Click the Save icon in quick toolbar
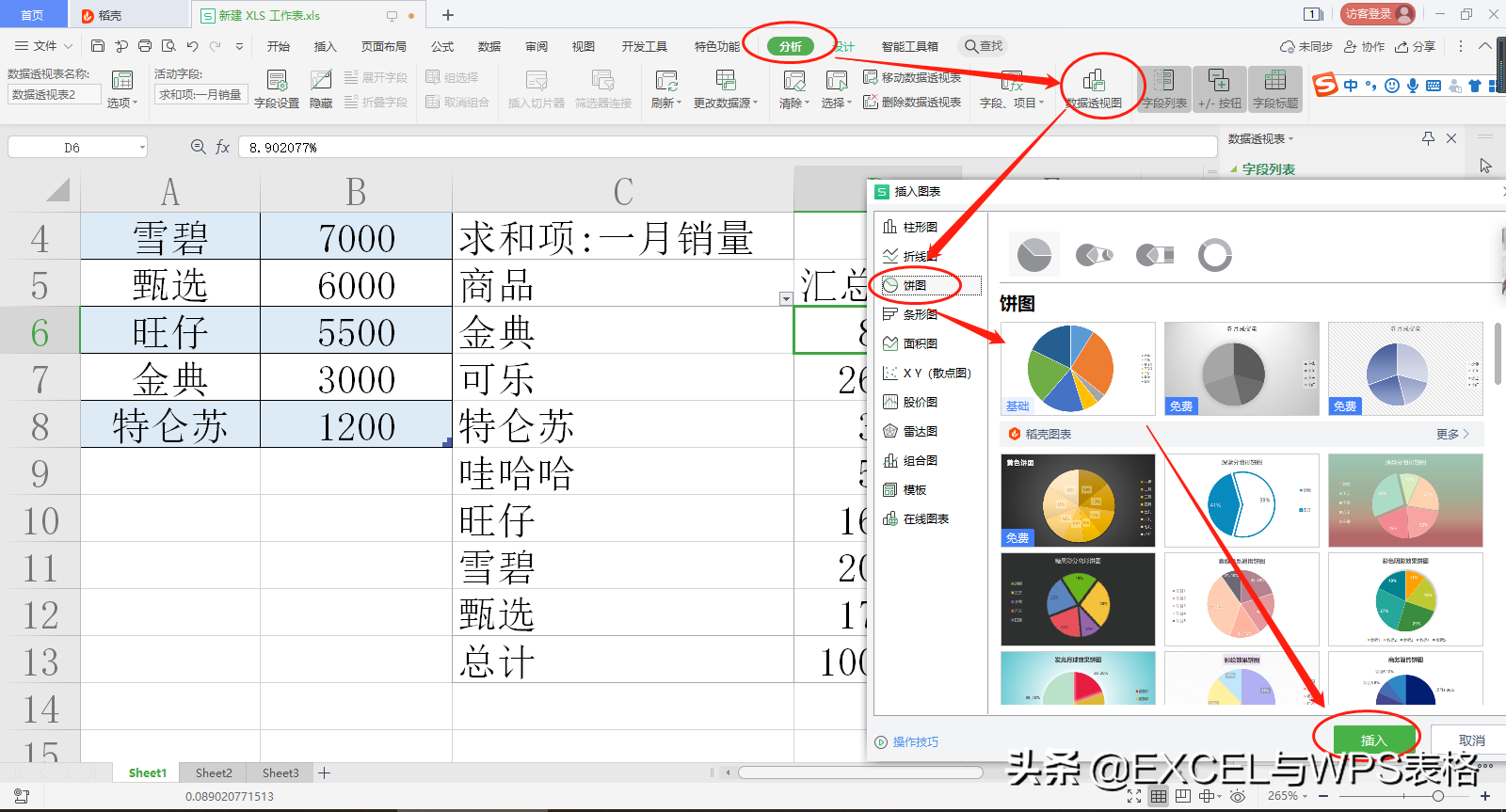 (98, 46)
